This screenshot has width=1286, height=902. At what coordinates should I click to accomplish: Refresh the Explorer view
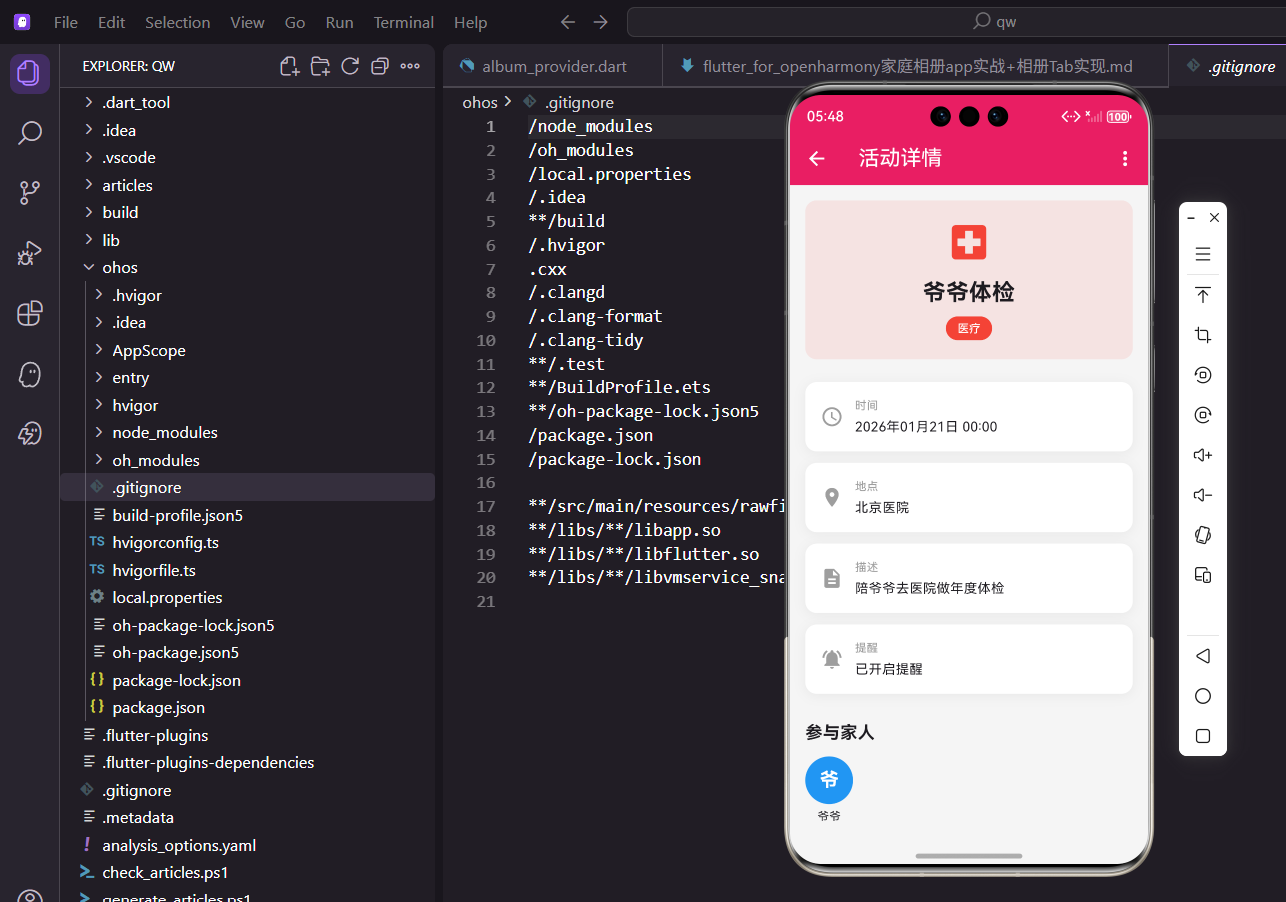pyautogui.click(x=350, y=64)
